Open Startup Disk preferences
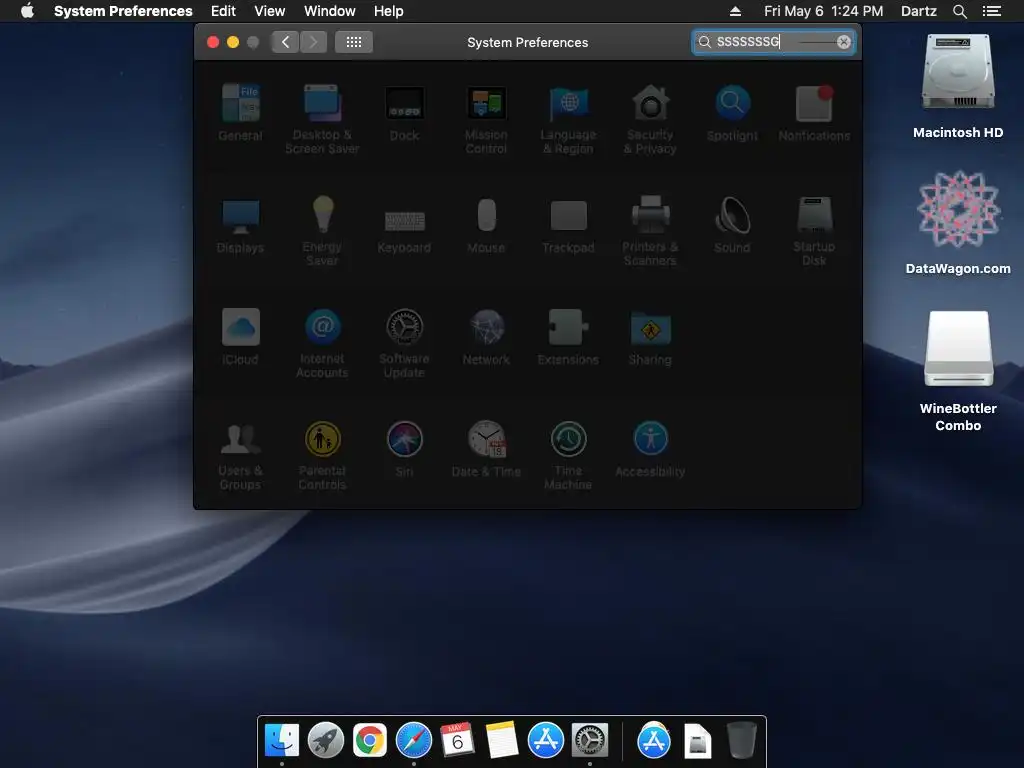 click(814, 231)
